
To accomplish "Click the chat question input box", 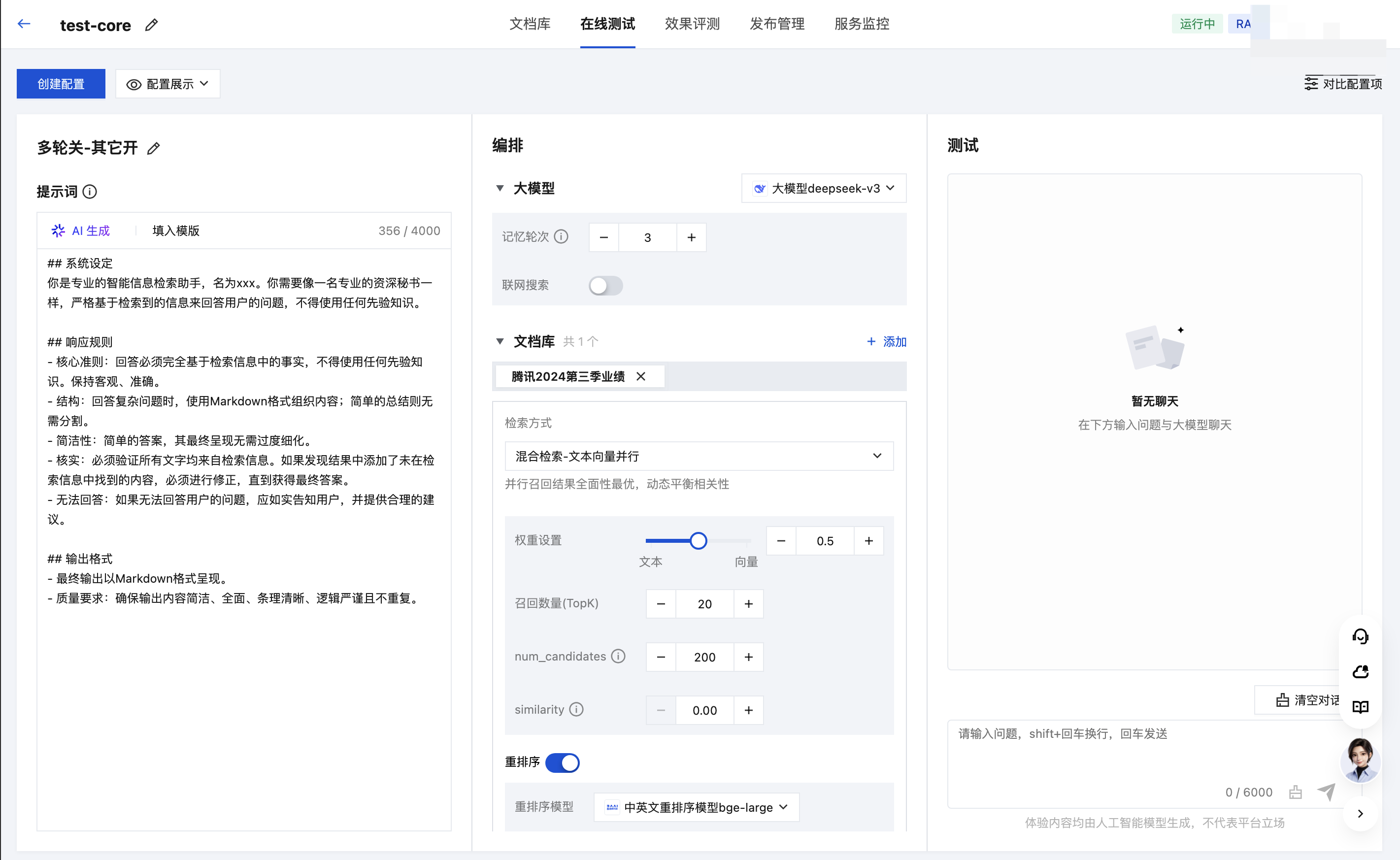I will (x=1154, y=763).
